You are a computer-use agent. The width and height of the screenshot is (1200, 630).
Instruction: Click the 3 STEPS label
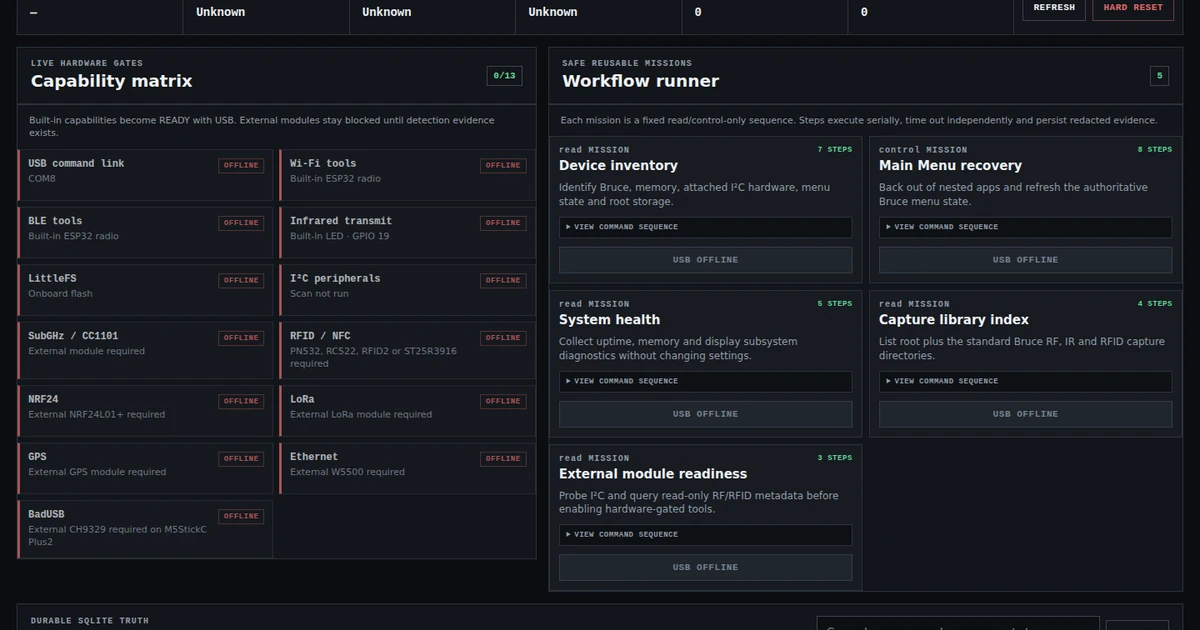click(834, 458)
